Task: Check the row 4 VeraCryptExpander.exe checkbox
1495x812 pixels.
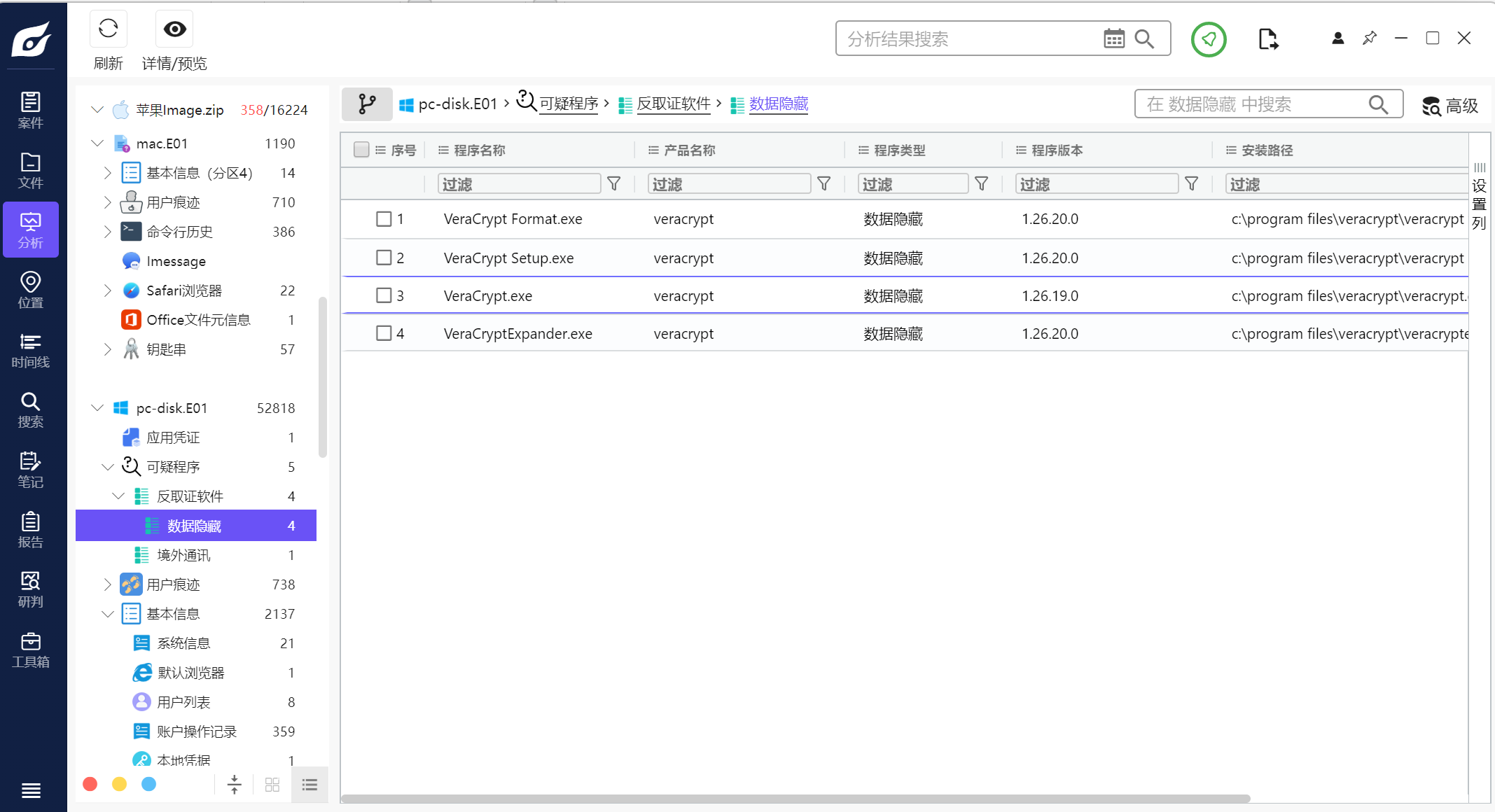Action: pyautogui.click(x=384, y=333)
